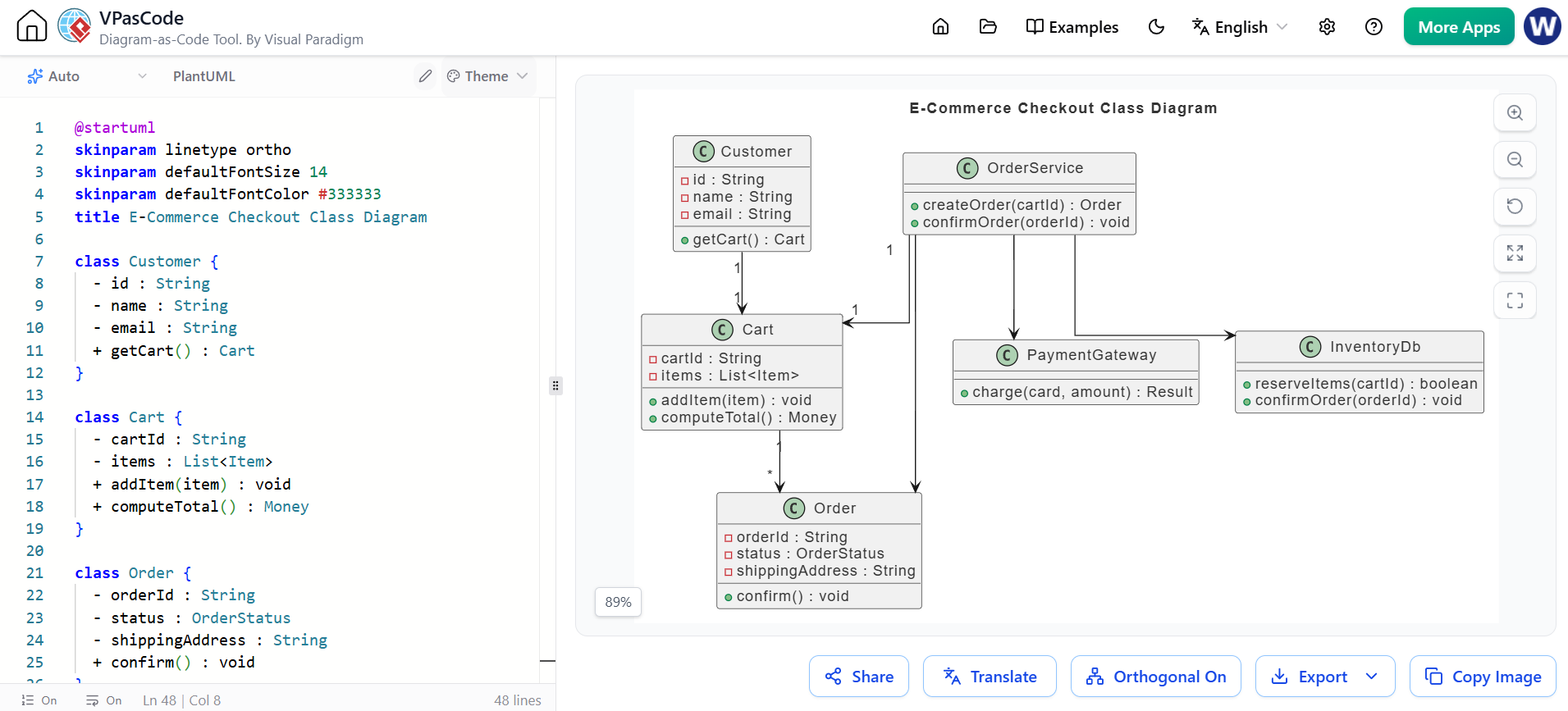Select the OrderService class header in the diagram

click(1020, 168)
